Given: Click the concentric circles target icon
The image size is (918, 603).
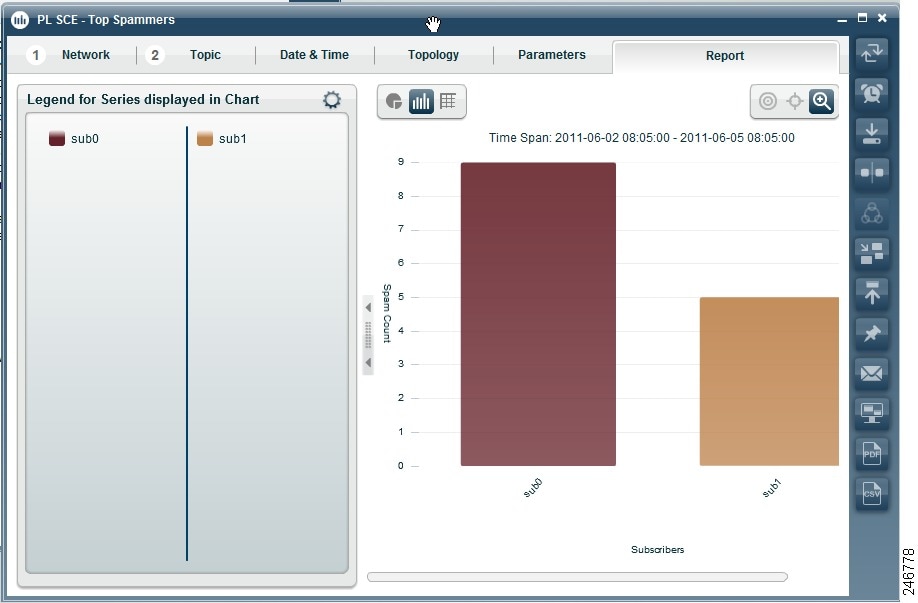Looking at the screenshot, I should tap(768, 101).
